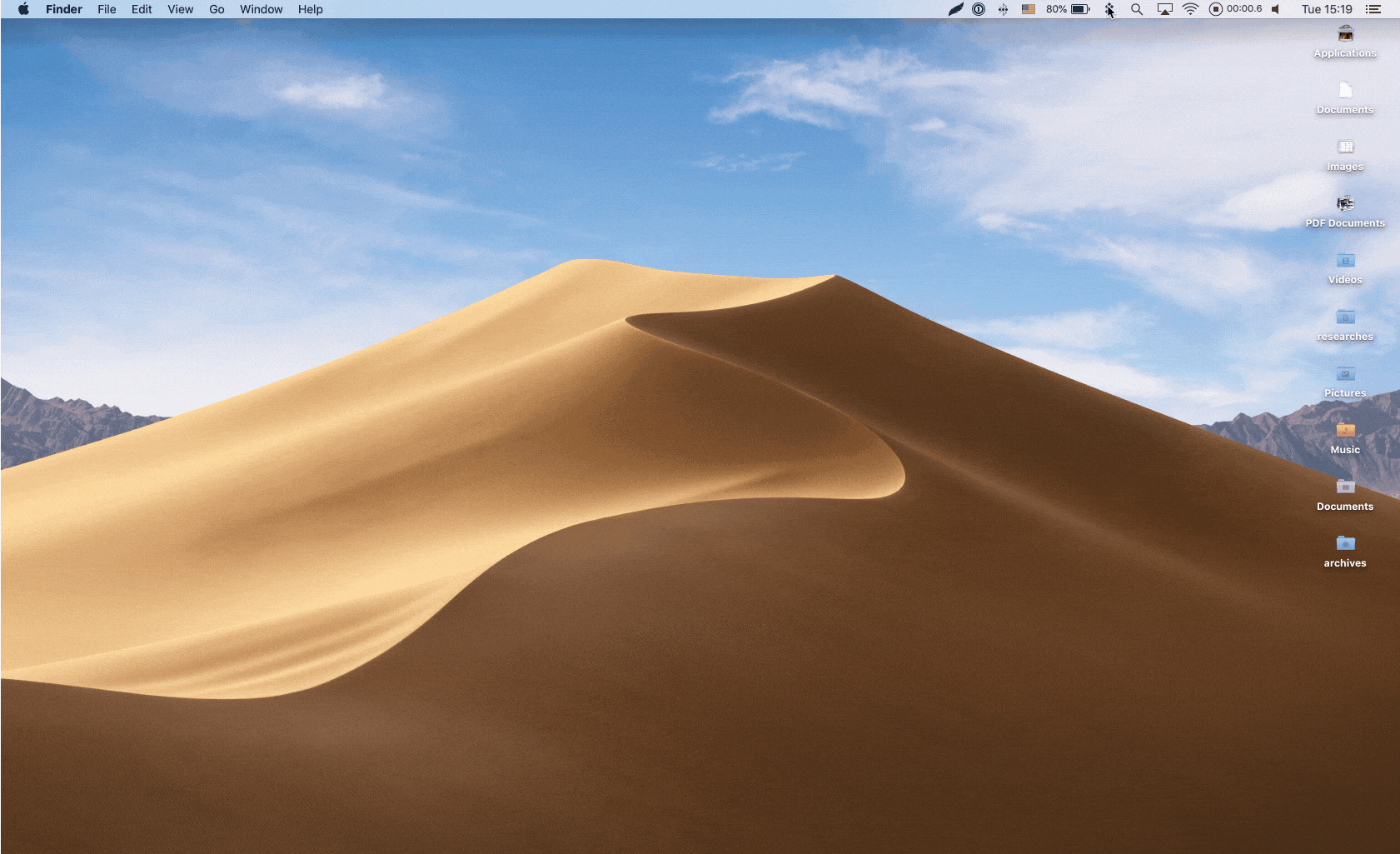Select the Applications stack on desktop

[1345, 42]
